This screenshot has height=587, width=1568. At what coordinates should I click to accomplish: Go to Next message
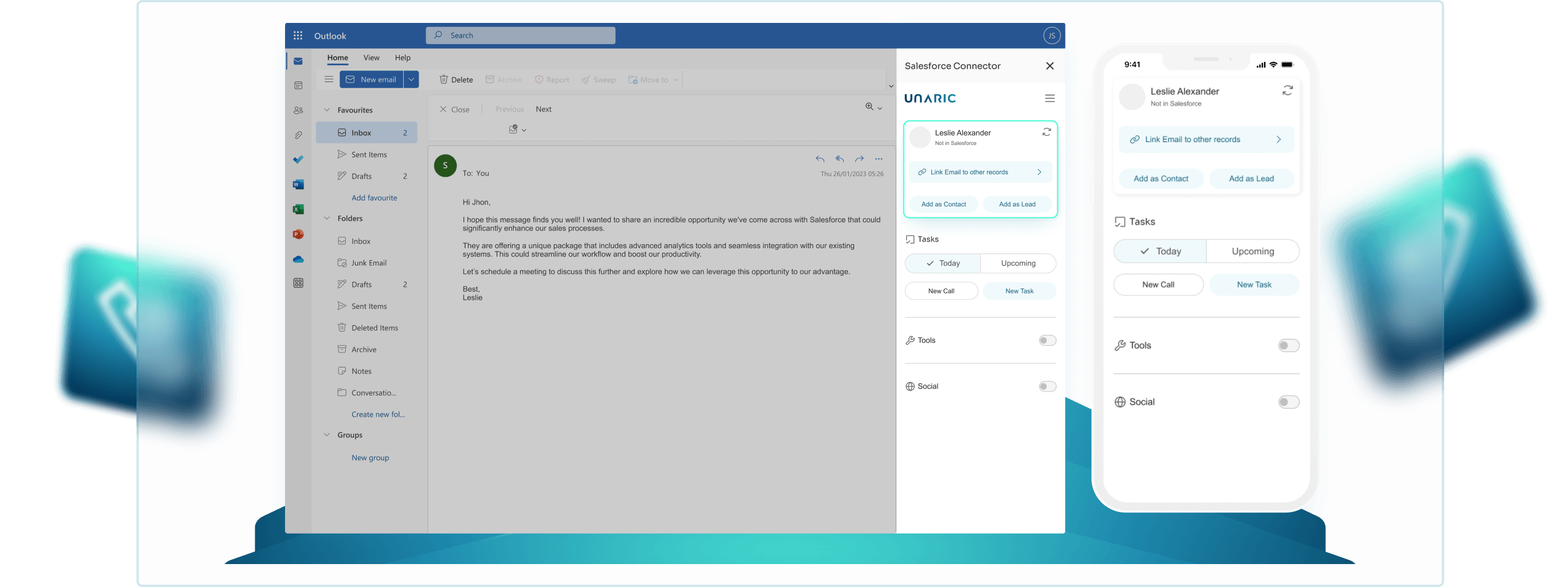[543, 109]
